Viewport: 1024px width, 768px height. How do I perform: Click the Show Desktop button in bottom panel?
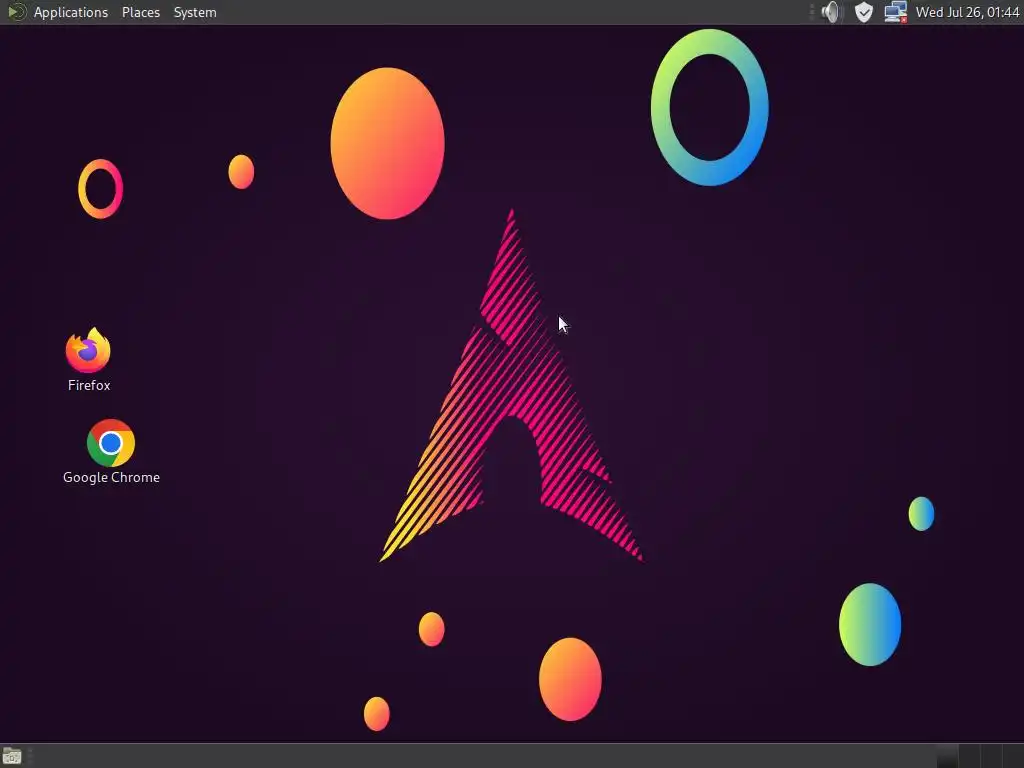click(x=12, y=756)
